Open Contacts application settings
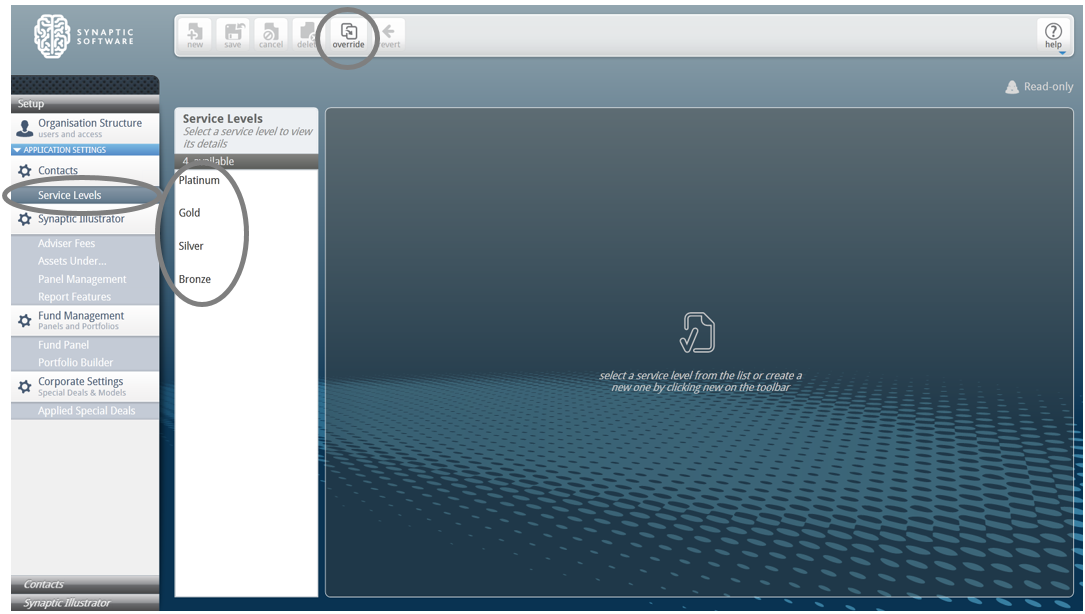The height and width of the screenshot is (614, 1085). click(x=85, y=170)
